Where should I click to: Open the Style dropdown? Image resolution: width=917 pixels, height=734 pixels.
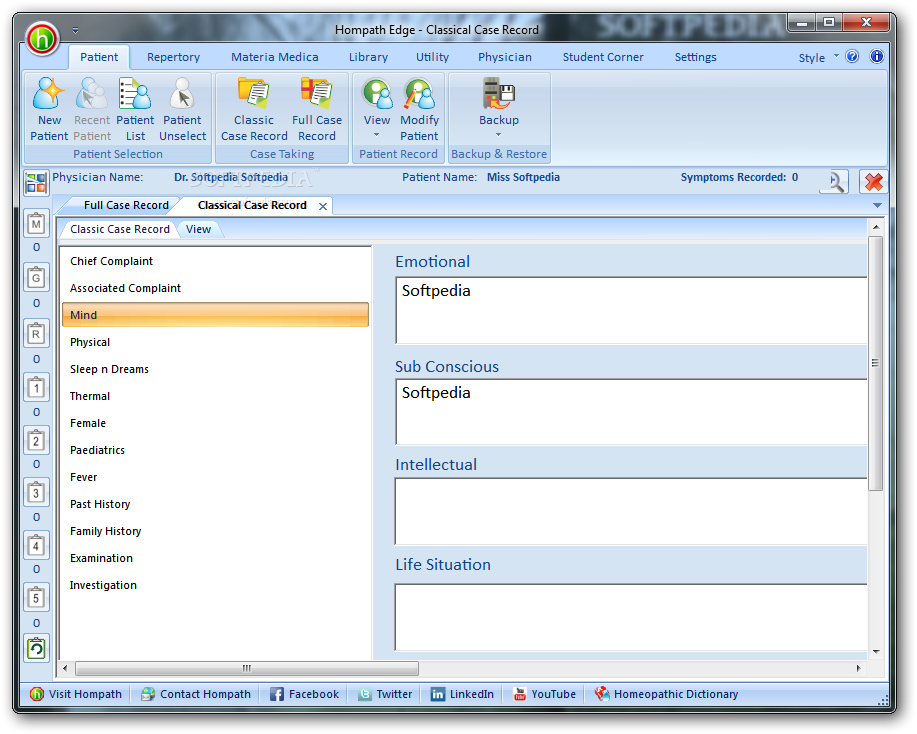click(818, 57)
